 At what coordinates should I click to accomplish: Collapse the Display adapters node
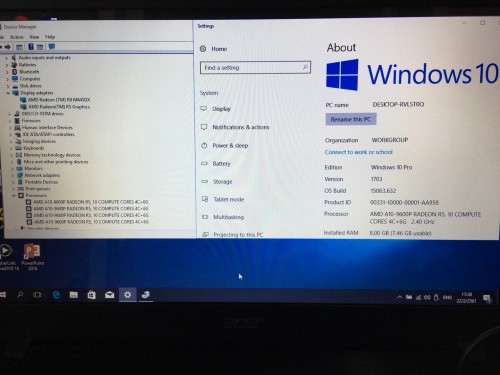click(9, 93)
